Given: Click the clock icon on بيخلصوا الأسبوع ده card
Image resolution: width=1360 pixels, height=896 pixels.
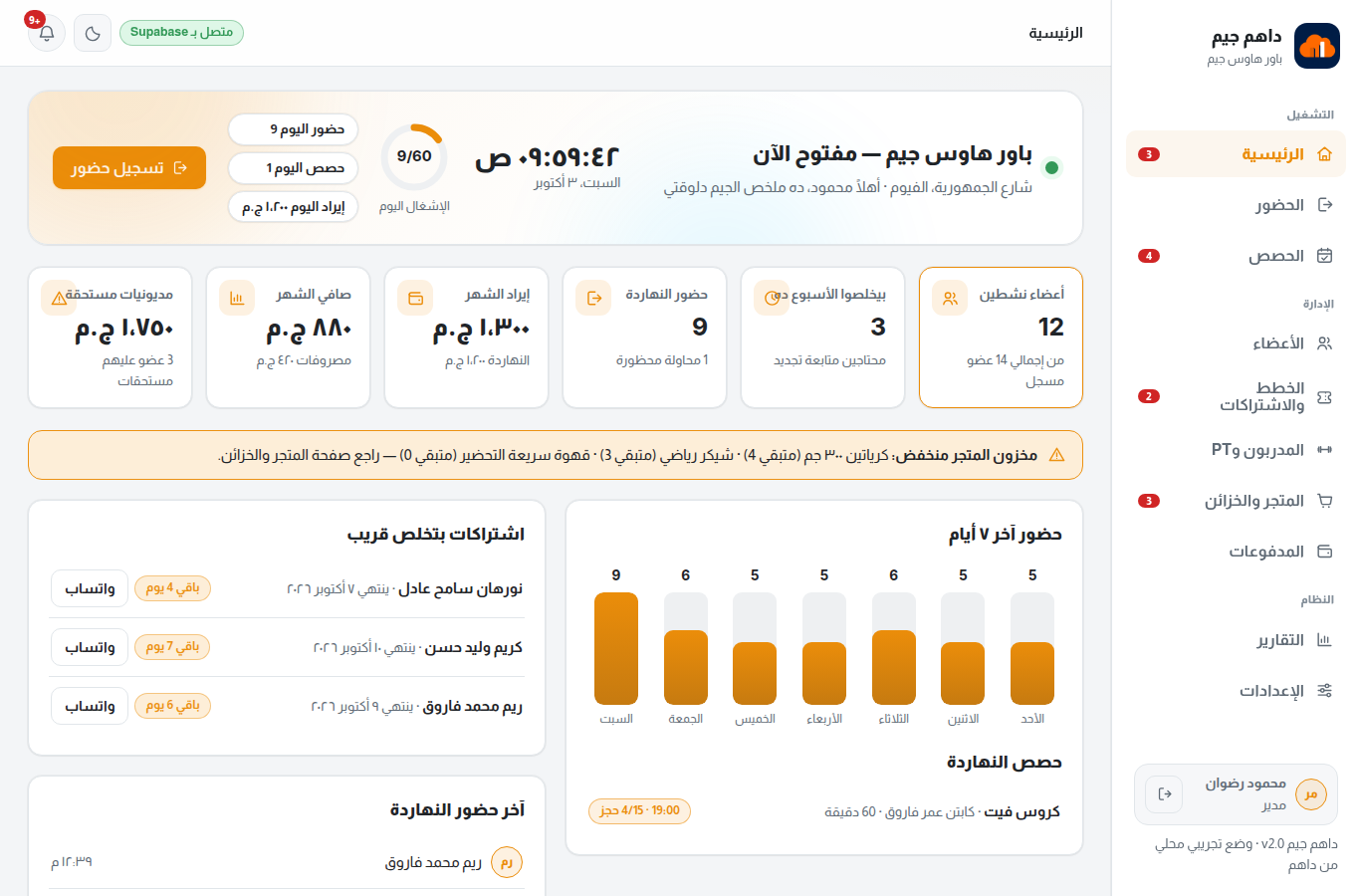Looking at the screenshot, I should pyautogui.click(x=772, y=298).
